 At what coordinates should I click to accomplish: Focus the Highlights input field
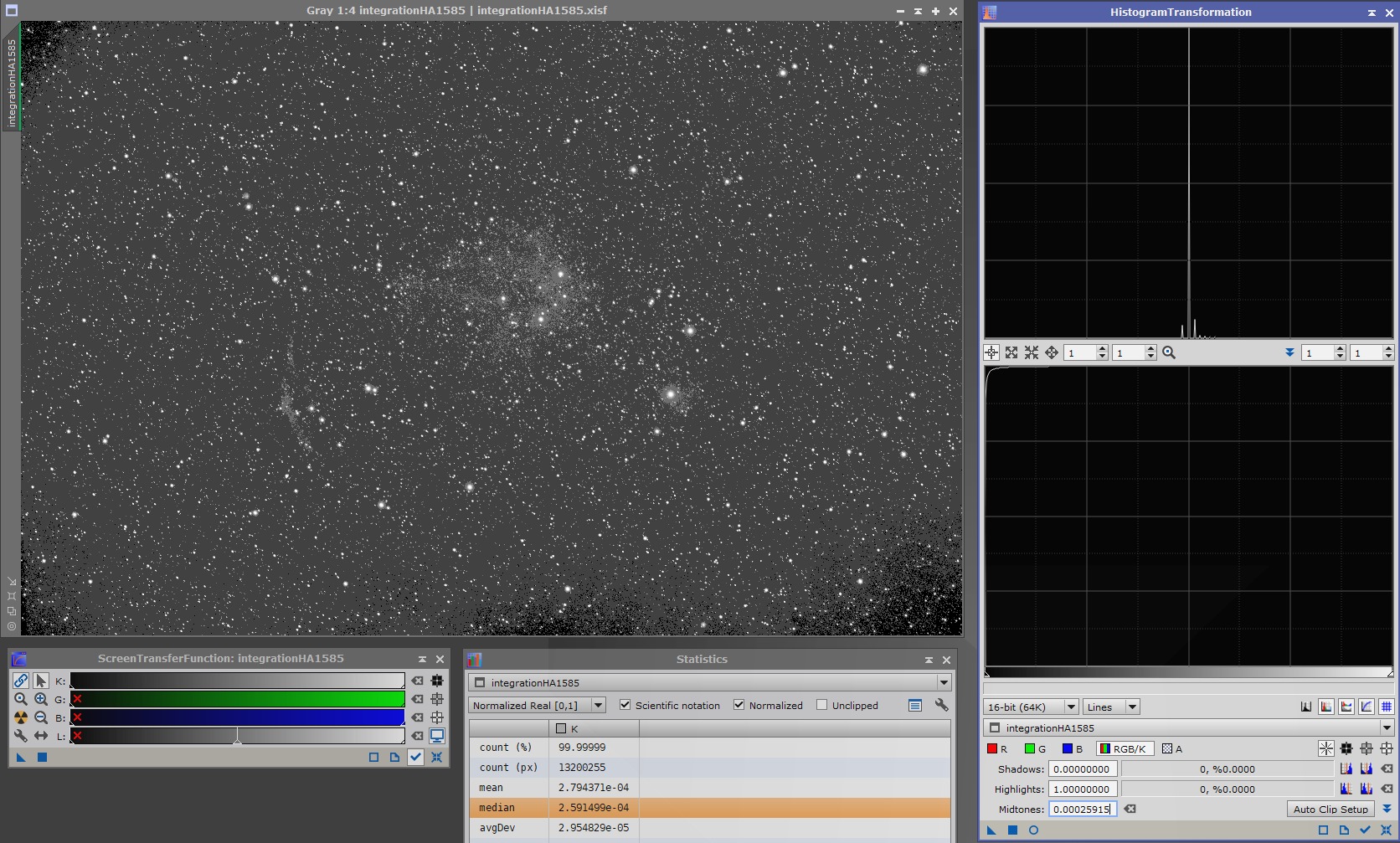[1083, 789]
